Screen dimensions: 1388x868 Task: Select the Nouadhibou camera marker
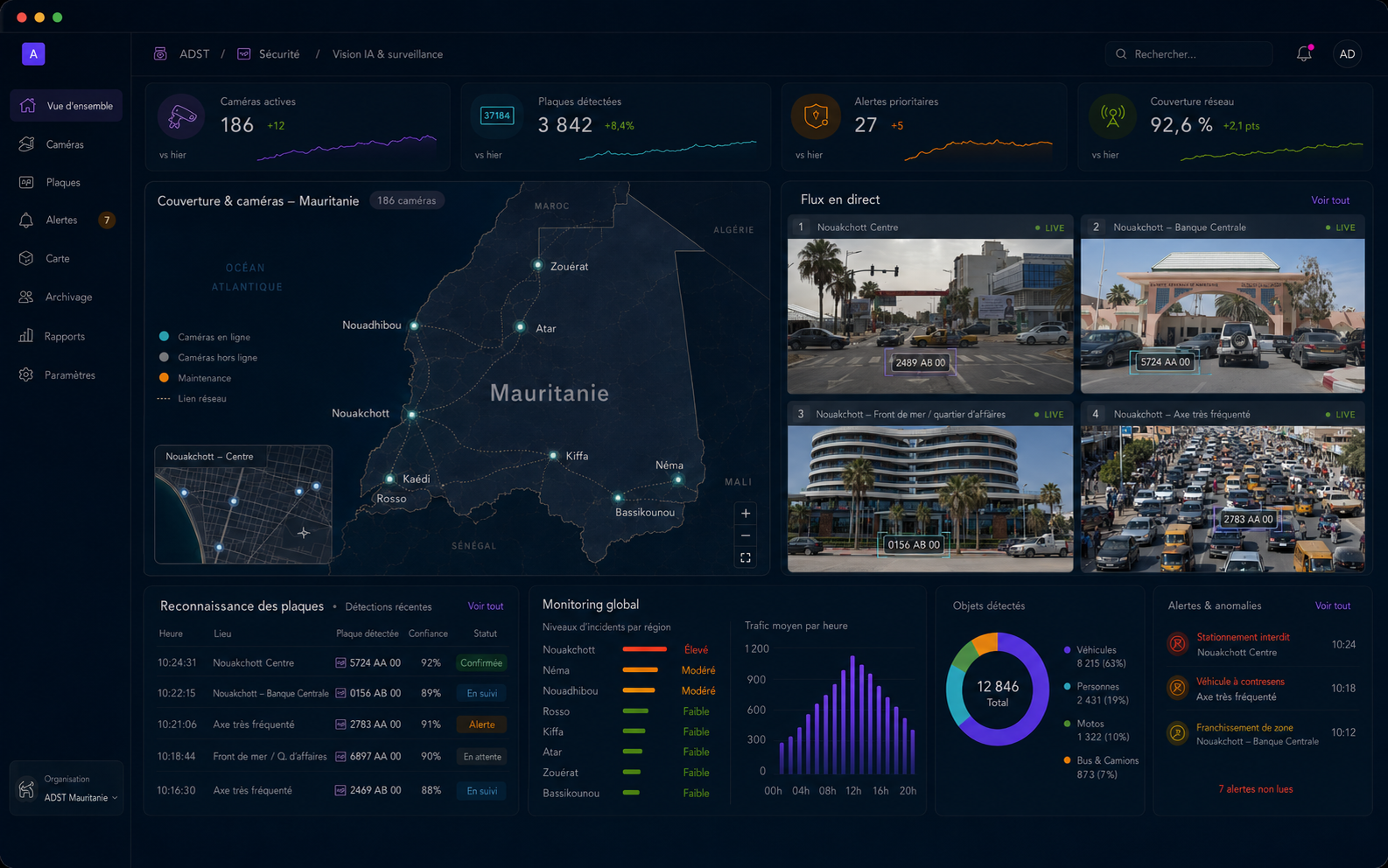point(415,325)
